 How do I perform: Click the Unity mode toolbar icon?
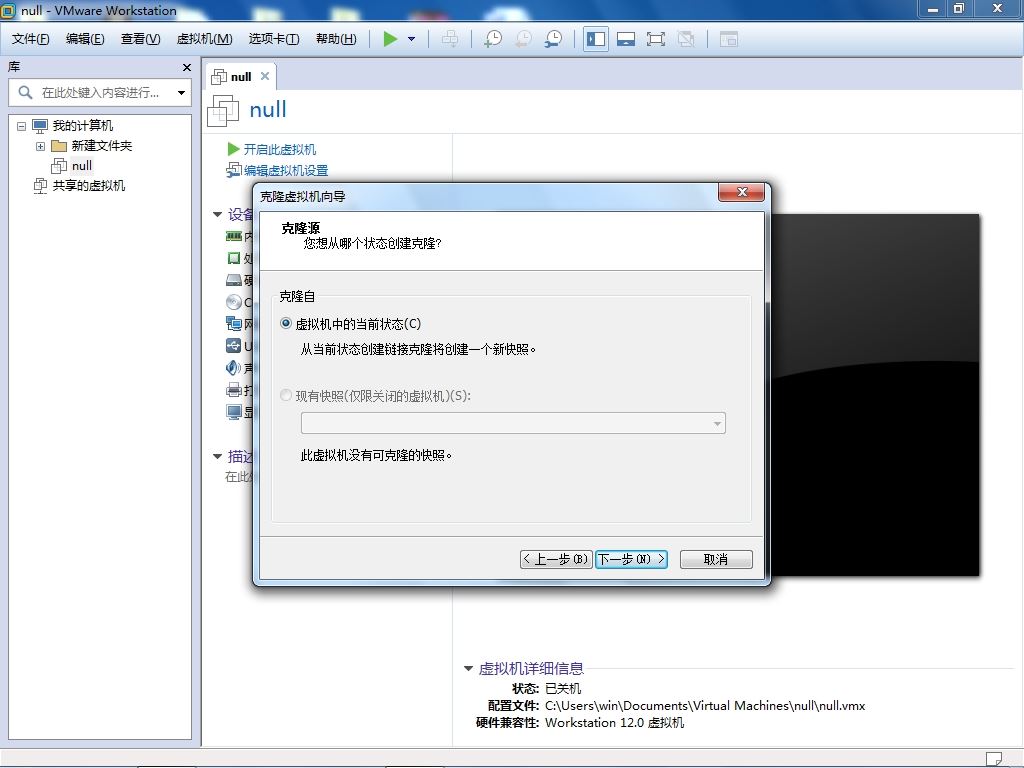click(686, 39)
